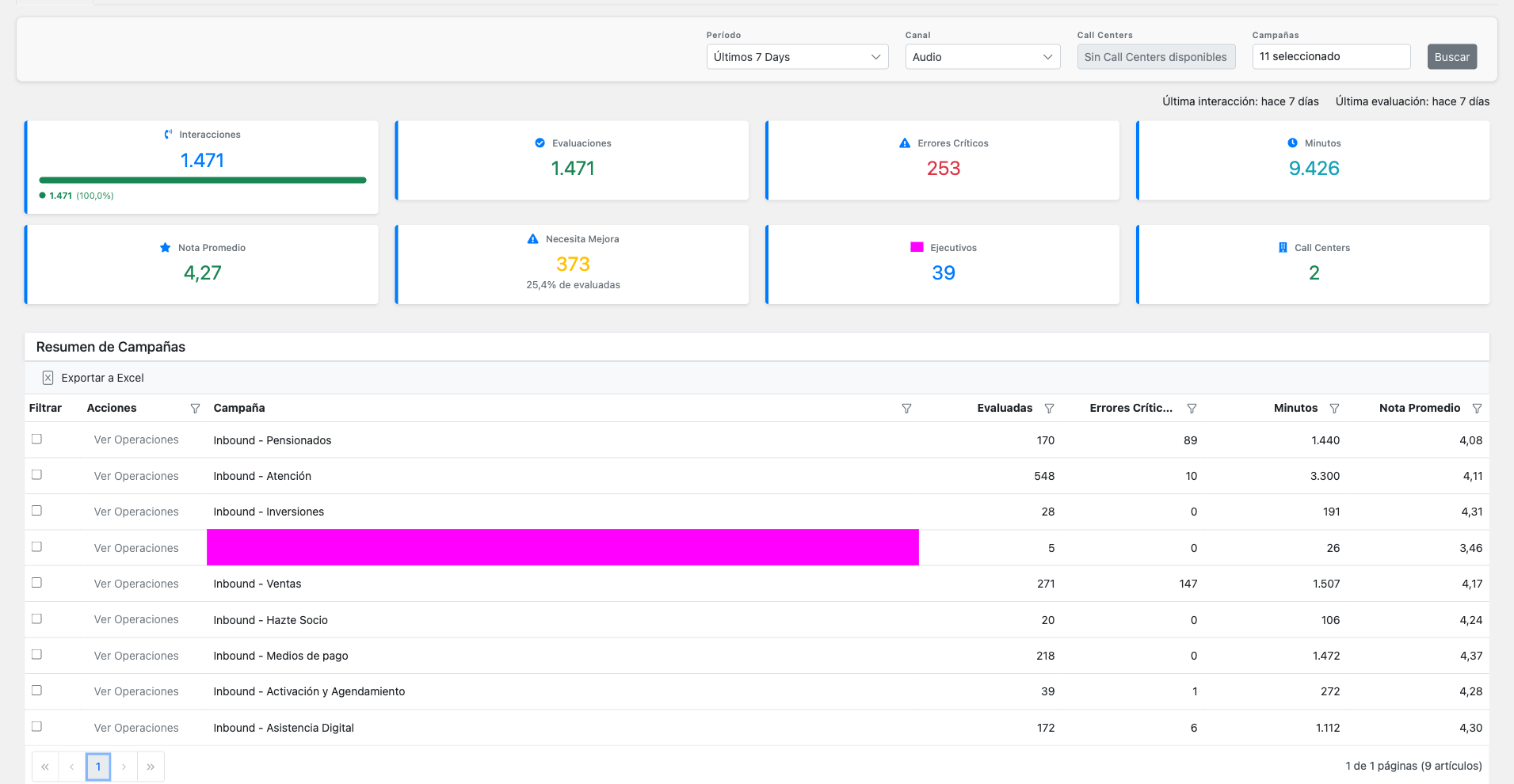The width and height of the screenshot is (1514, 784).
Task: Open the Campañas selector showing 11 seleccionado
Action: coord(1331,56)
